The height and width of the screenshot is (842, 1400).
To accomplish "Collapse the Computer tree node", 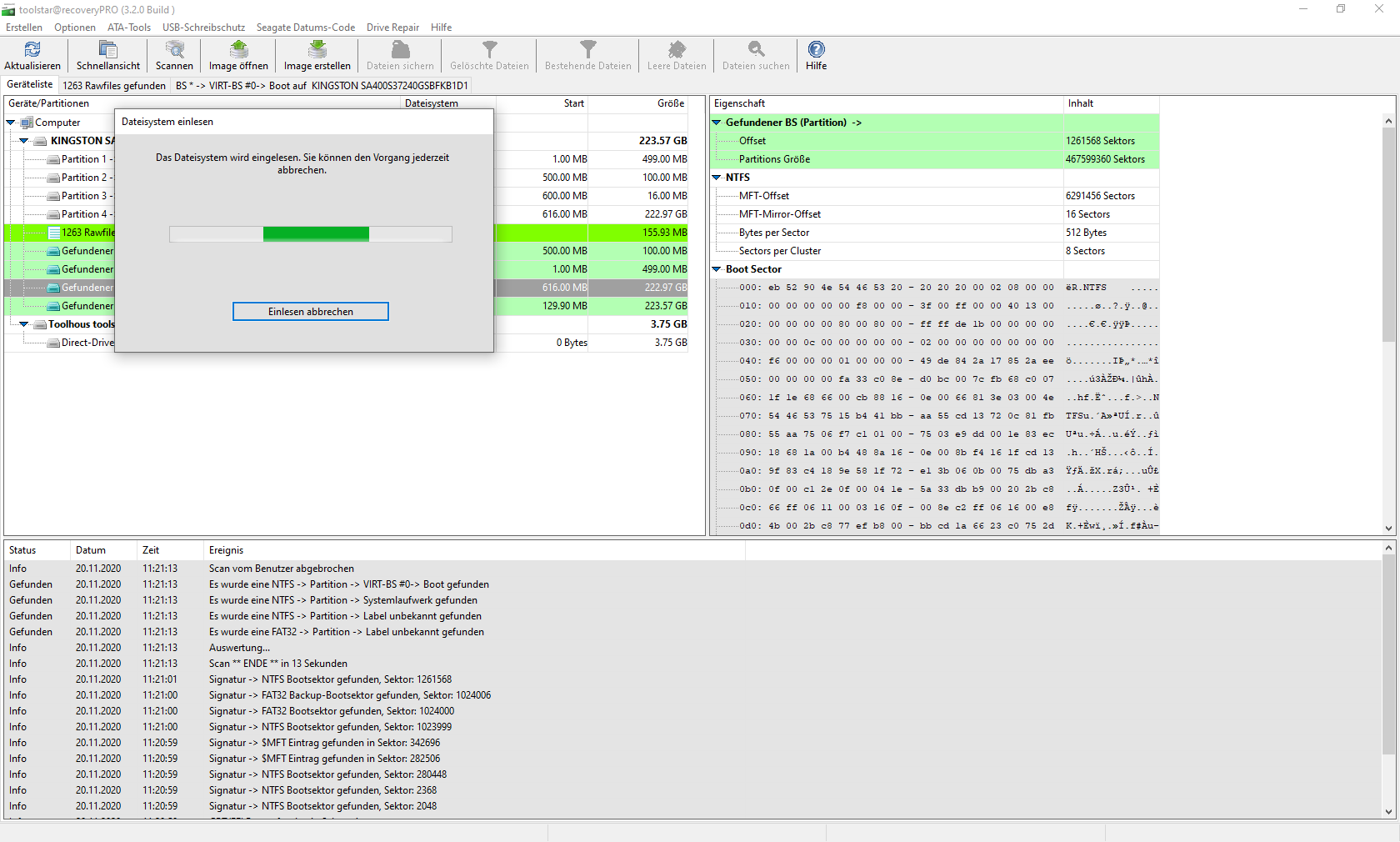I will (x=11, y=123).
